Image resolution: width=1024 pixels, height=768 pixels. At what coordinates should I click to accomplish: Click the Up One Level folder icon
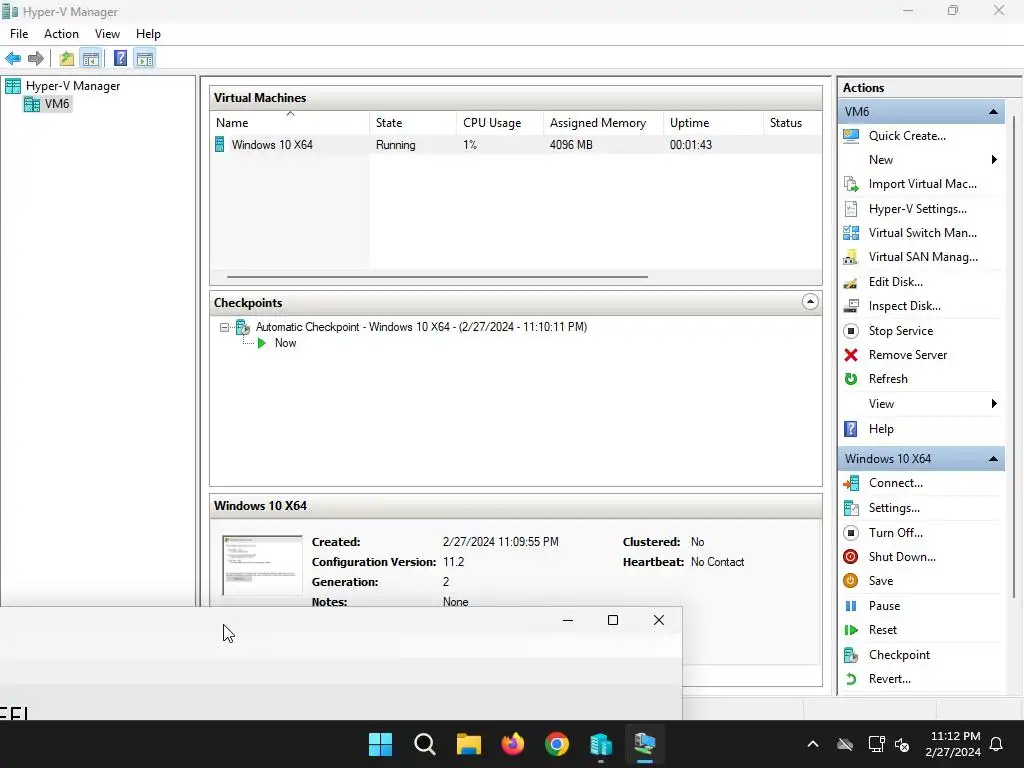[x=67, y=59]
